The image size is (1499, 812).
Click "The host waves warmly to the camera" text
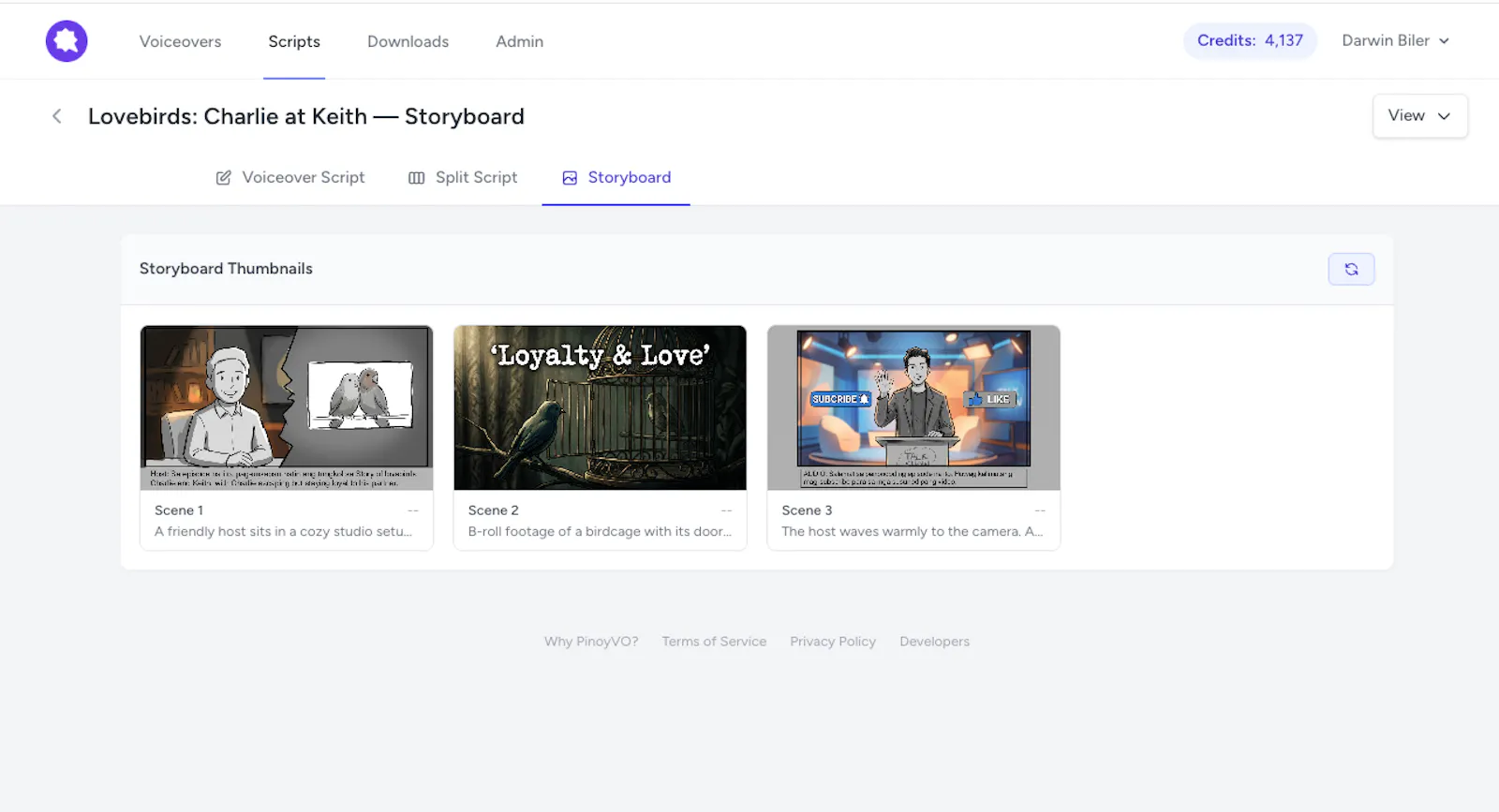click(x=912, y=531)
